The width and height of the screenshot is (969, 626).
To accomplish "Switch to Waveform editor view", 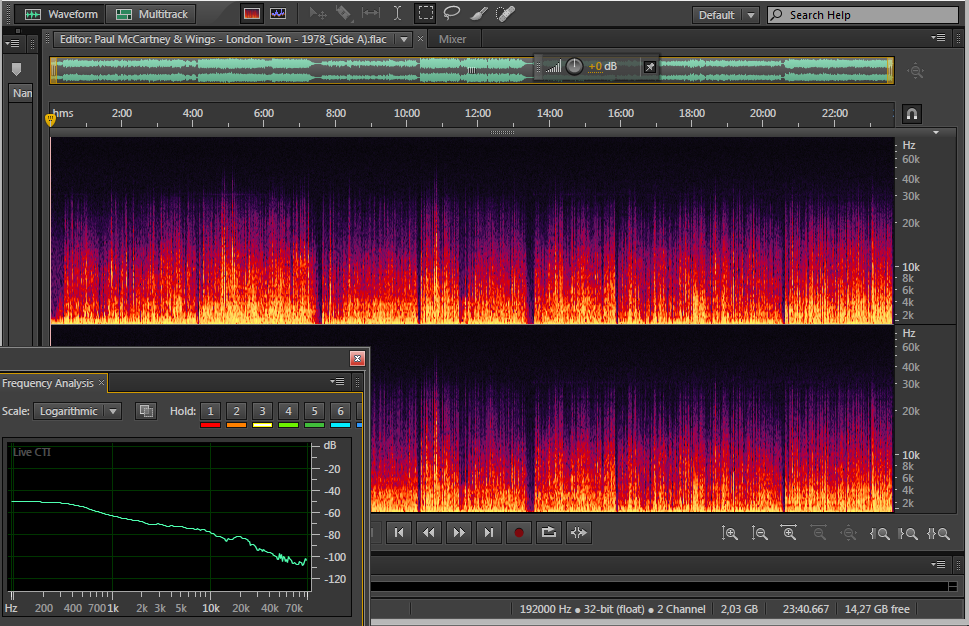I will tap(59, 14).
